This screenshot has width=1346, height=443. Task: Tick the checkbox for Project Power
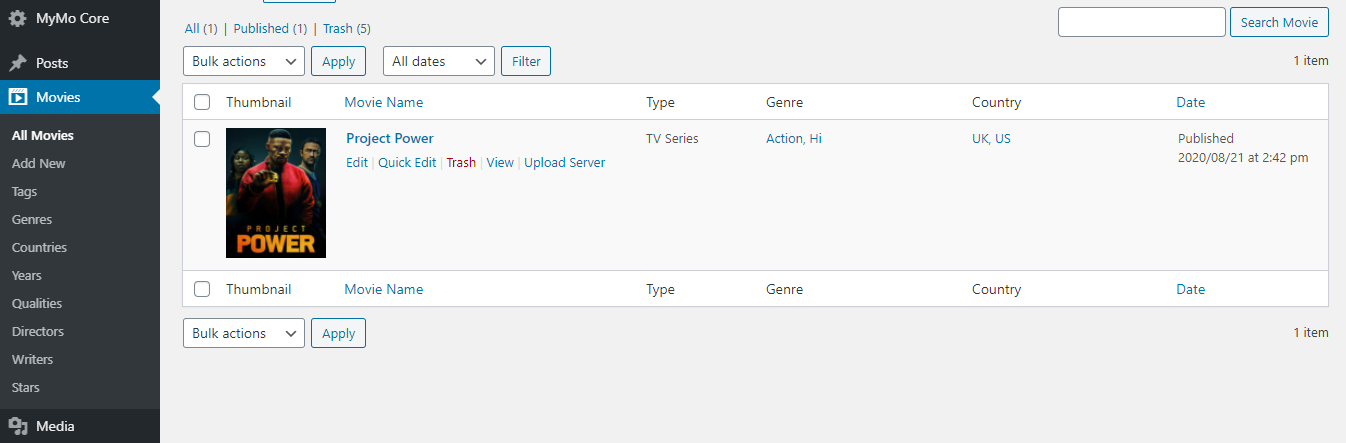(x=202, y=139)
